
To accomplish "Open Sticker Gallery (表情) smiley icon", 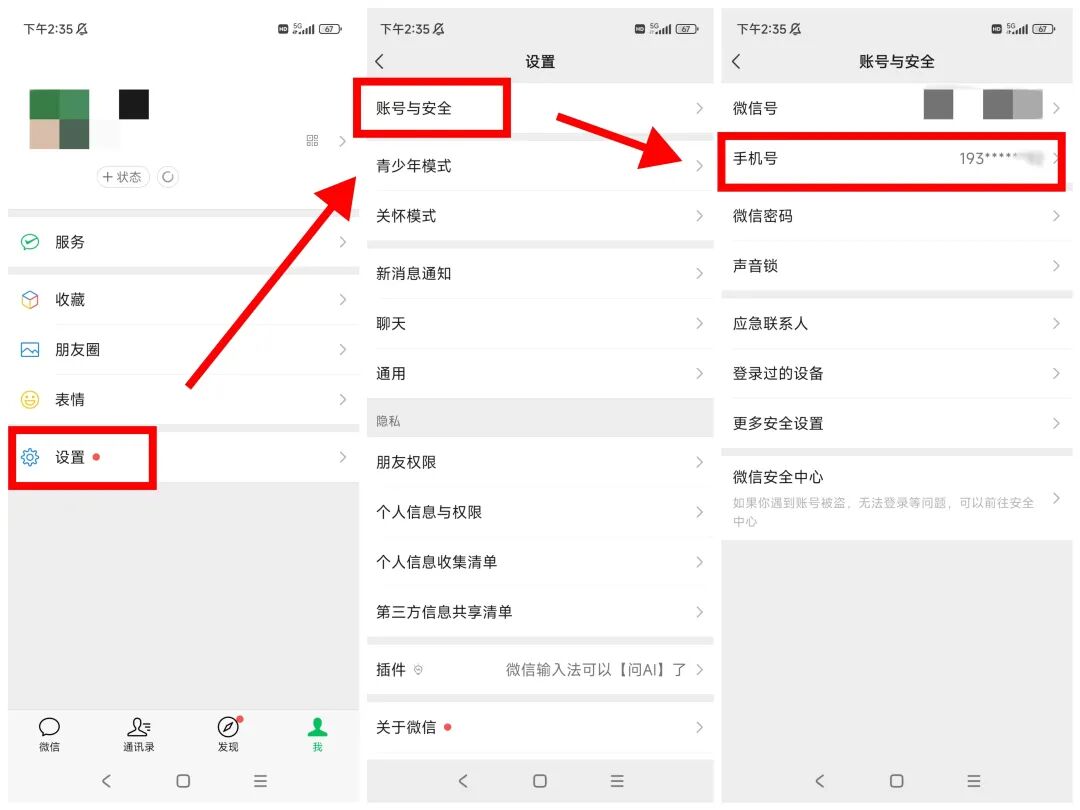I will click(x=29, y=399).
